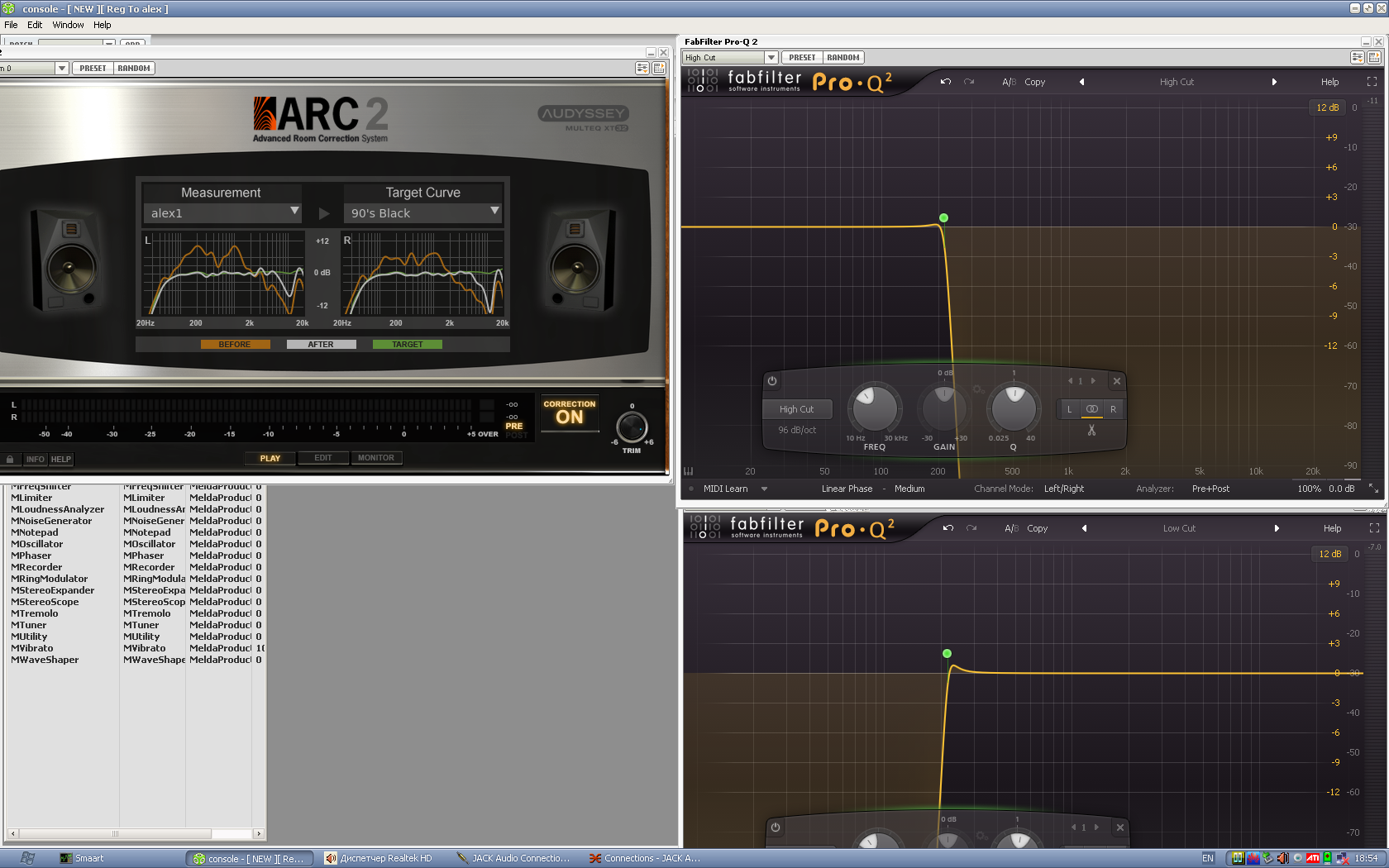The height and width of the screenshot is (868, 1389).
Task: Select the EDIT tab in ARC 2
Action: [x=323, y=458]
